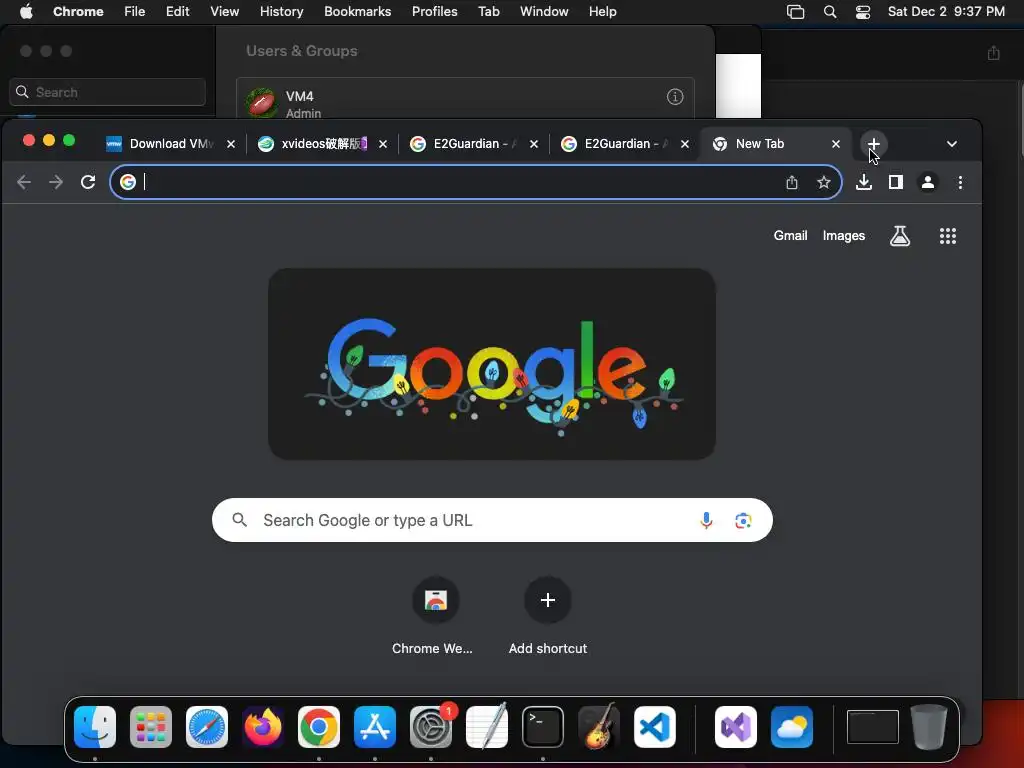Launch Firefox from the Dock

tap(263, 727)
